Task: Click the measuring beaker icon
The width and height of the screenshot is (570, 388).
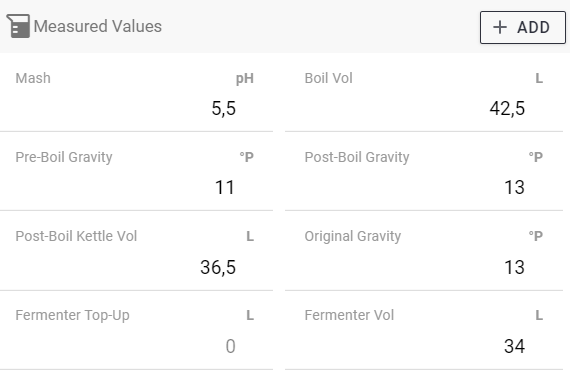Action: click(x=19, y=26)
